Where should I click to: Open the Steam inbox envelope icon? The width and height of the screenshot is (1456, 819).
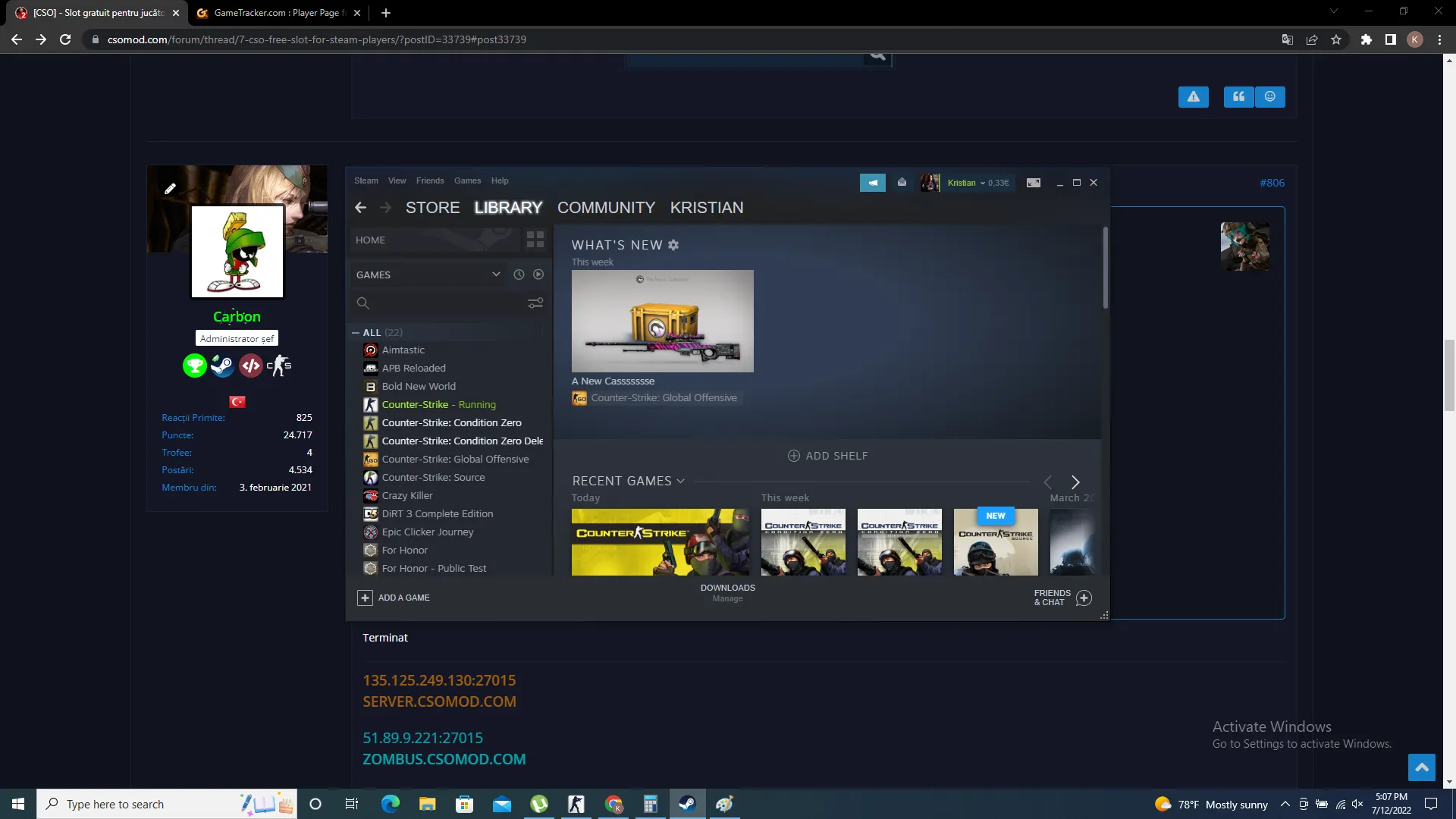click(x=902, y=182)
